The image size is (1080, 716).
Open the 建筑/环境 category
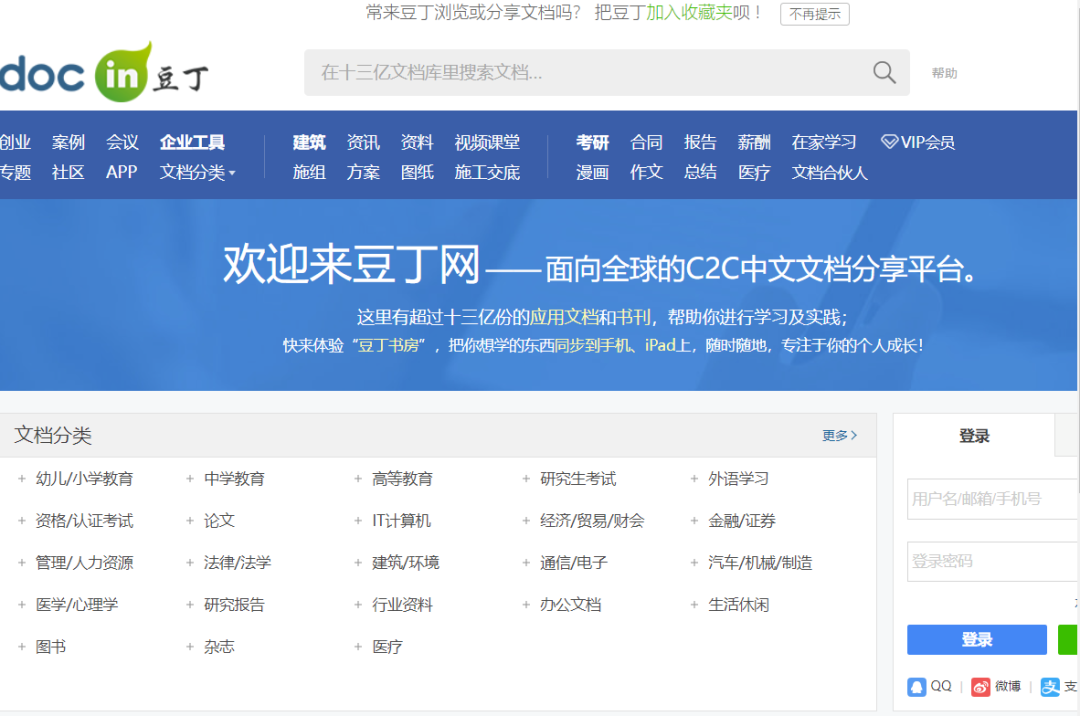(405, 562)
